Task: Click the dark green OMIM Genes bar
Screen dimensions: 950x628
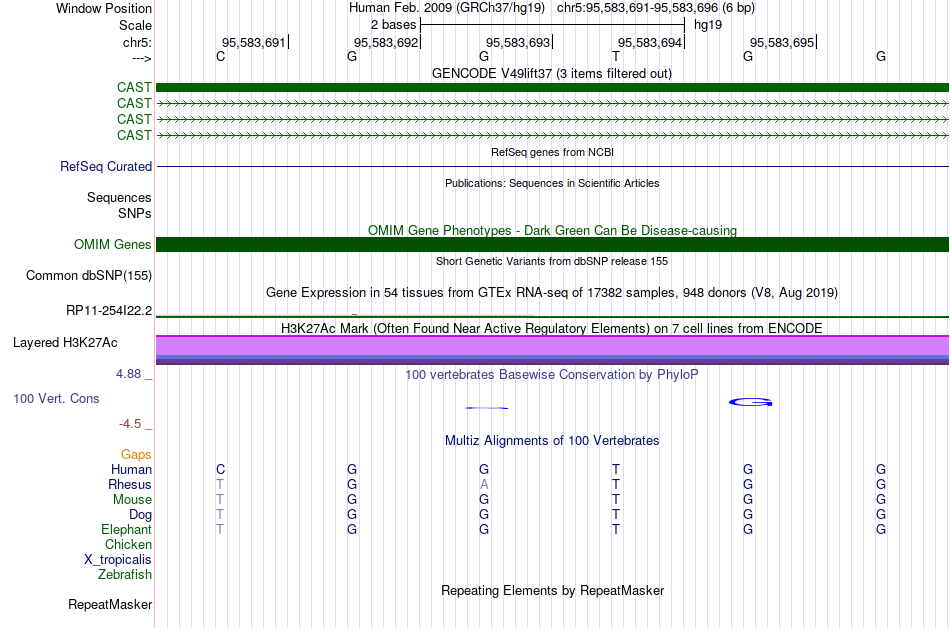Action: click(552, 245)
